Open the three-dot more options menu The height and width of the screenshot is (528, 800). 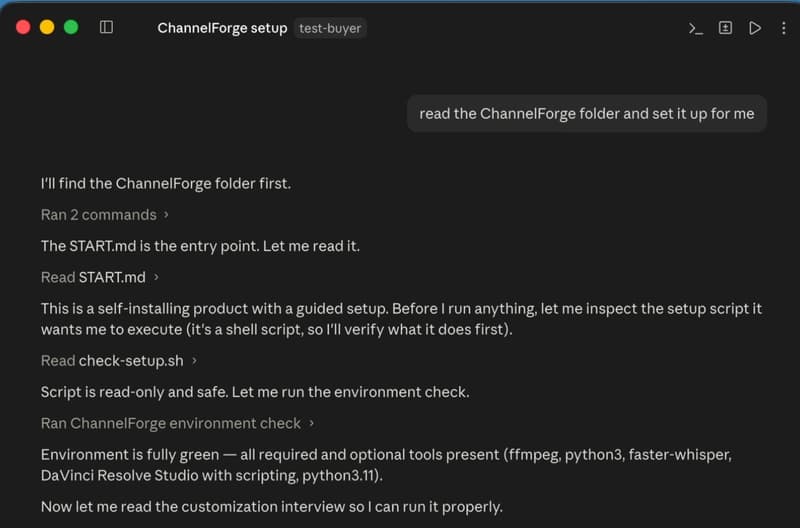(784, 28)
